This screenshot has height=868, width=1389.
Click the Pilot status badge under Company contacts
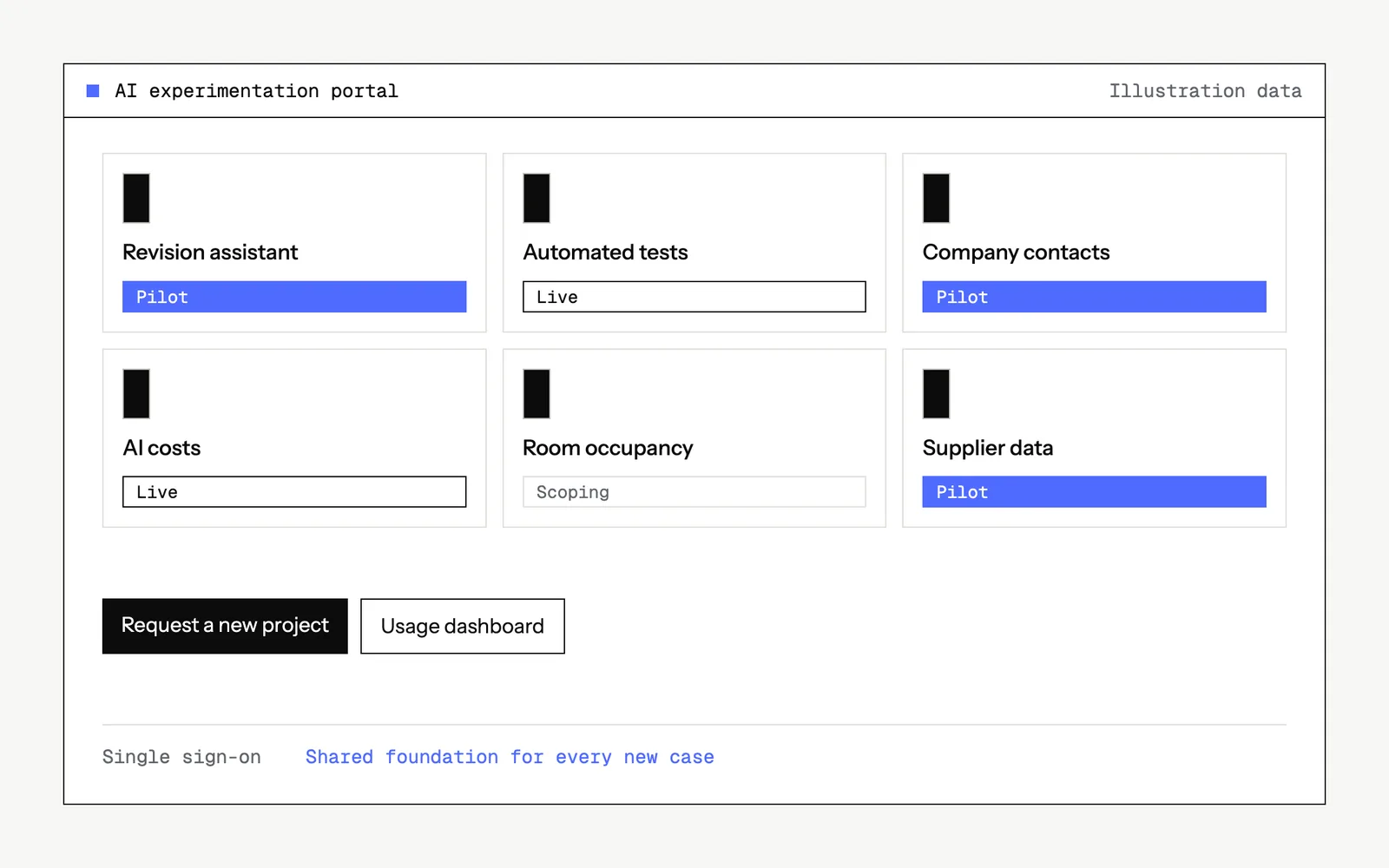(1094, 297)
